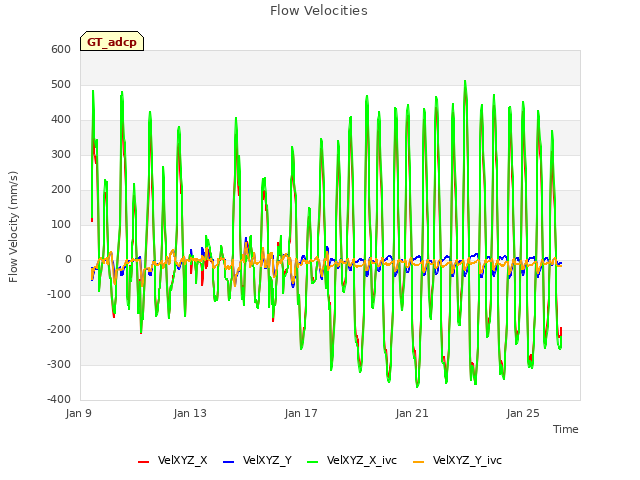This screenshot has width=640, height=480.
Task: Click the -400 y-axis tick label
Action: 59,399
